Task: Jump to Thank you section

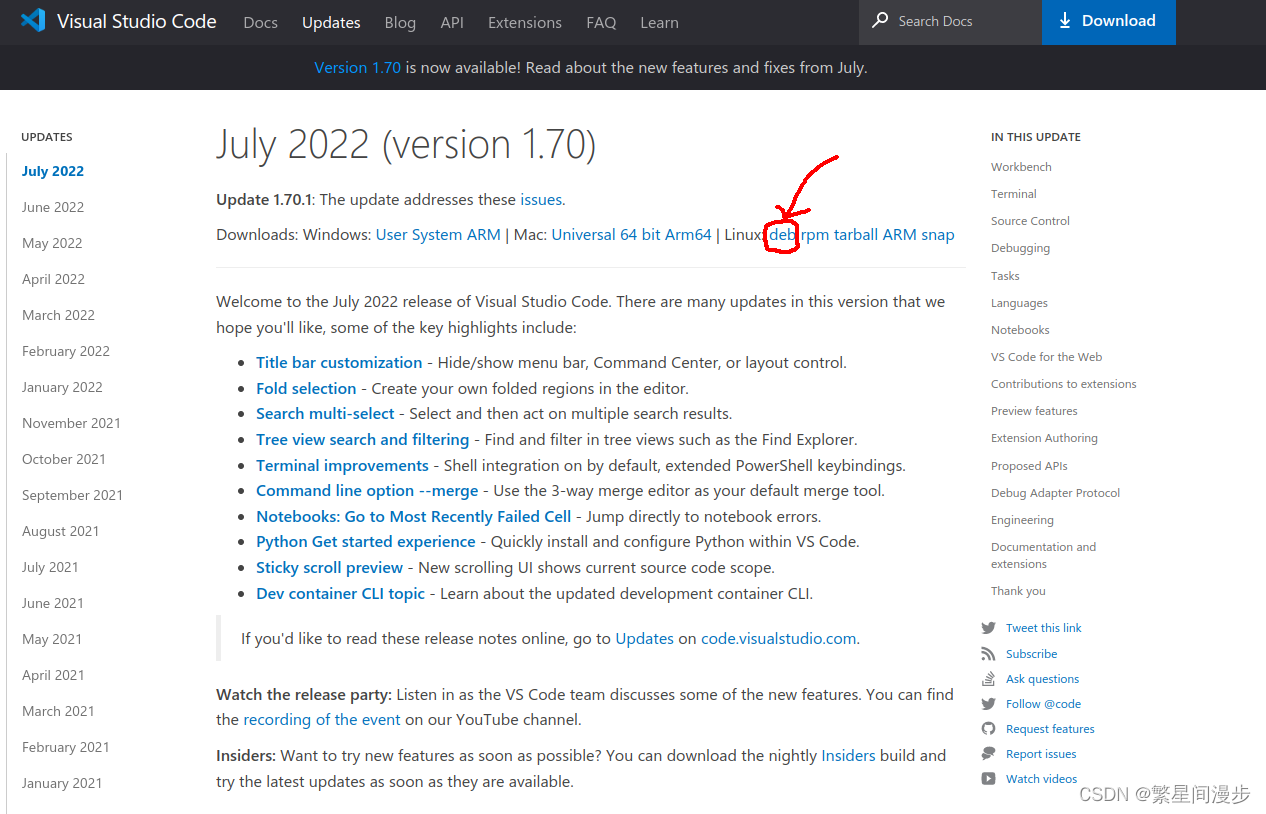Action: [1018, 591]
